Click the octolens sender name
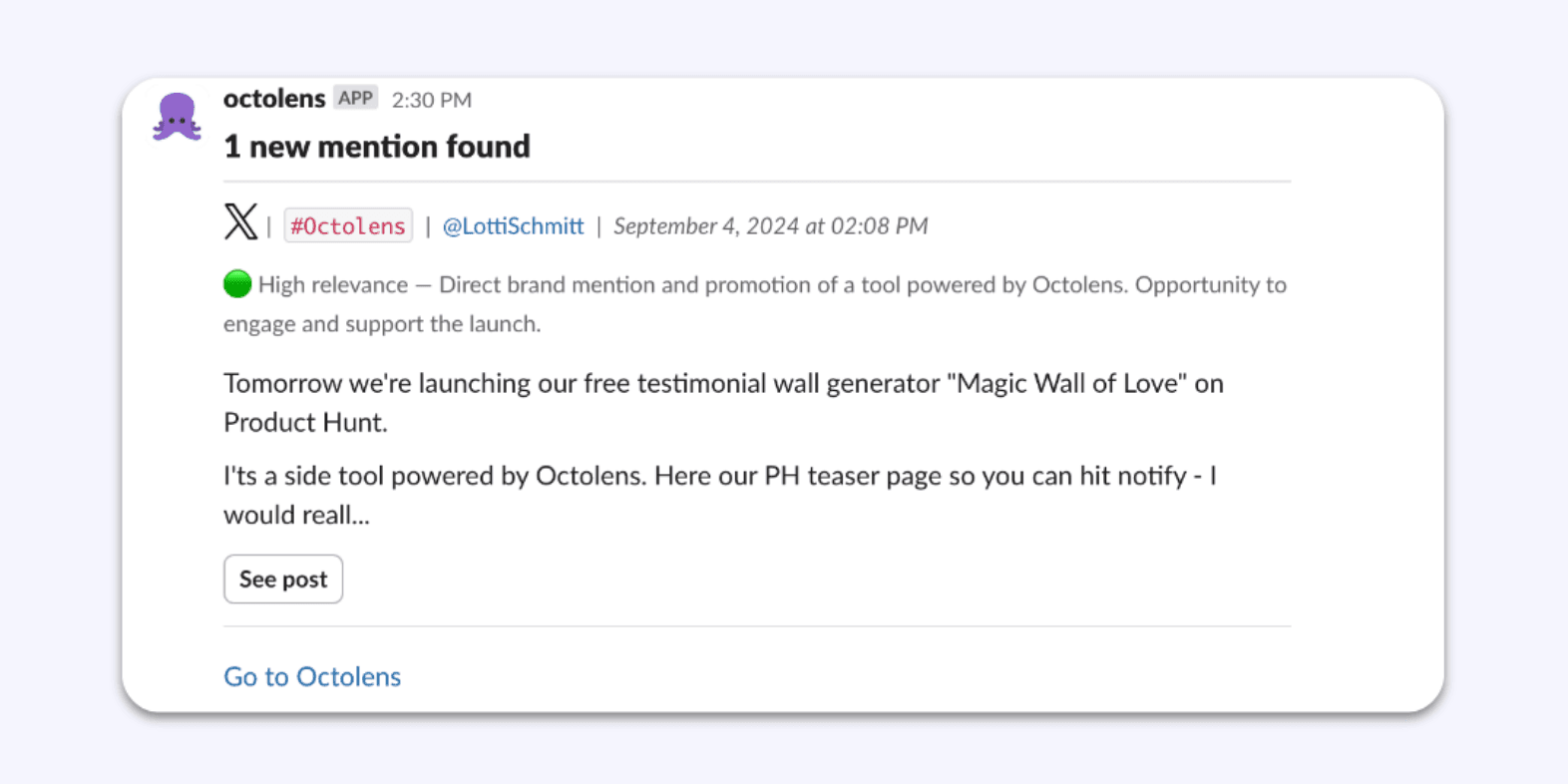The width and height of the screenshot is (1568, 784). click(x=273, y=98)
